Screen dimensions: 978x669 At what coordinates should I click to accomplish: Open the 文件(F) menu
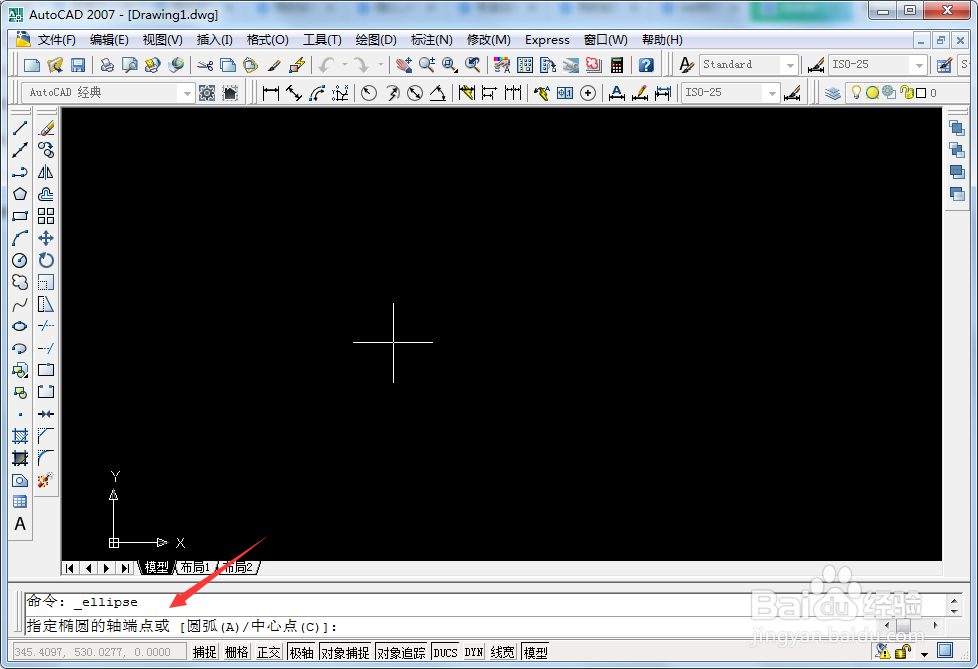coord(57,40)
